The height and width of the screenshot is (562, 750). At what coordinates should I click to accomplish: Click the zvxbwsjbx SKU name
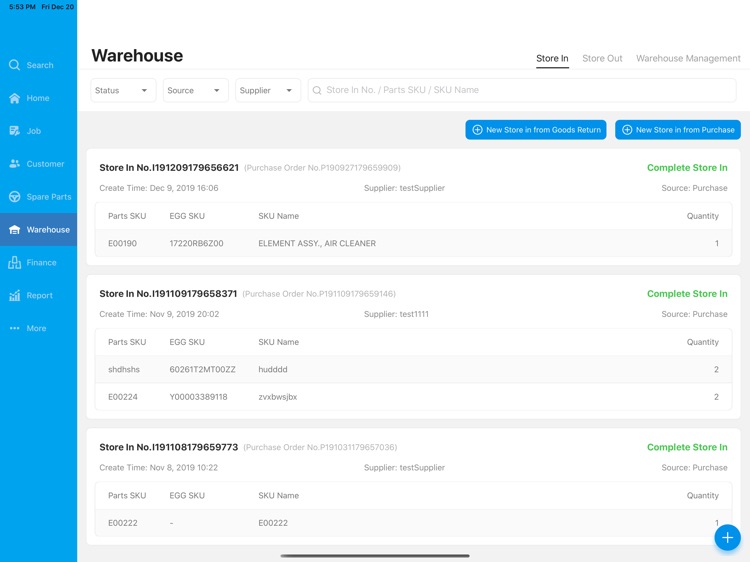click(x=277, y=397)
